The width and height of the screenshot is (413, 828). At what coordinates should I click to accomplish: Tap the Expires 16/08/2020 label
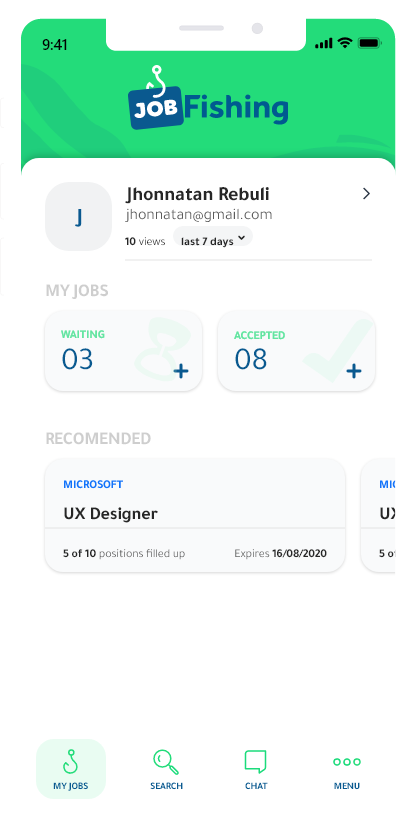280,553
